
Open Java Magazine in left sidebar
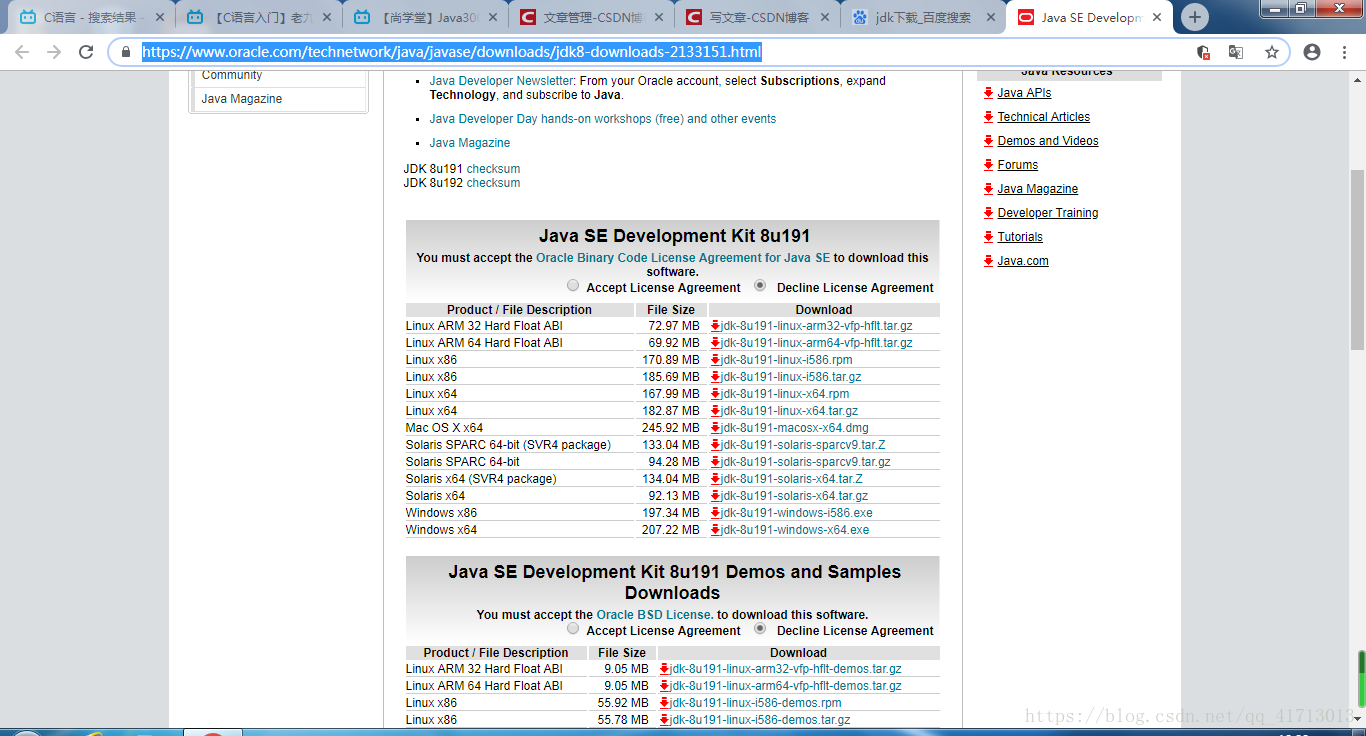pos(242,99)
